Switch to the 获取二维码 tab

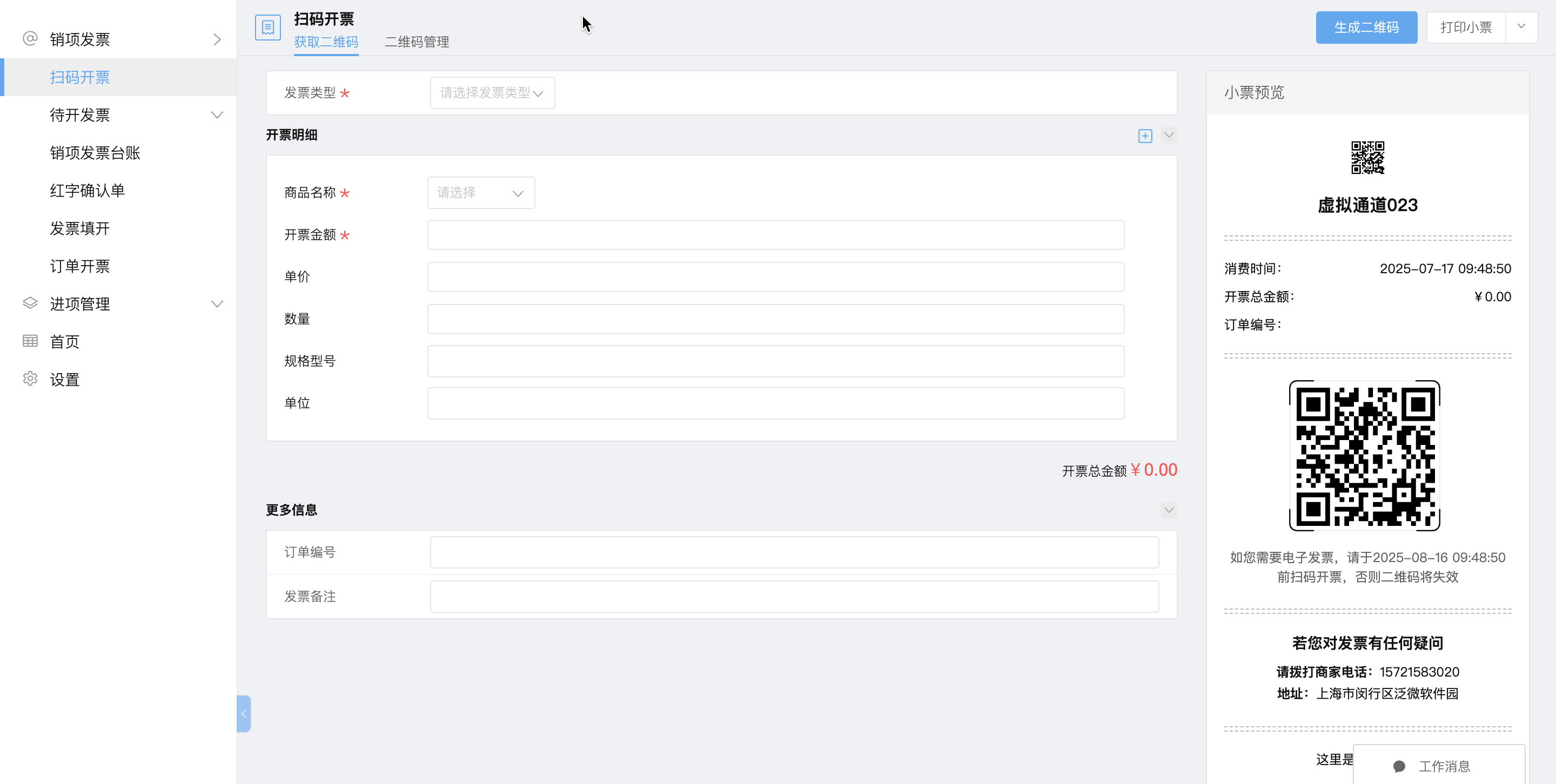click(326, 42)
